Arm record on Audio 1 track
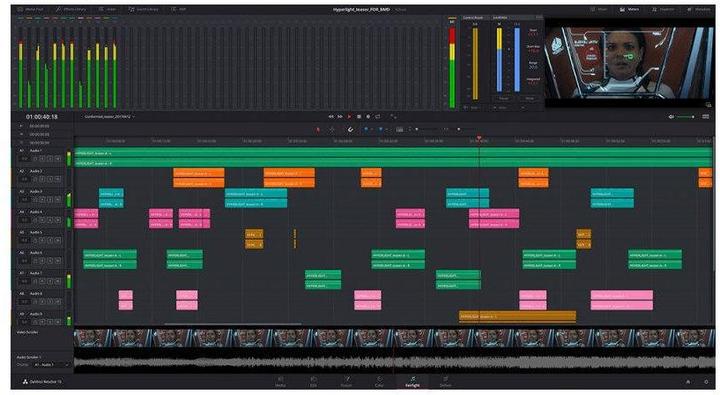 tap(42, 158)
